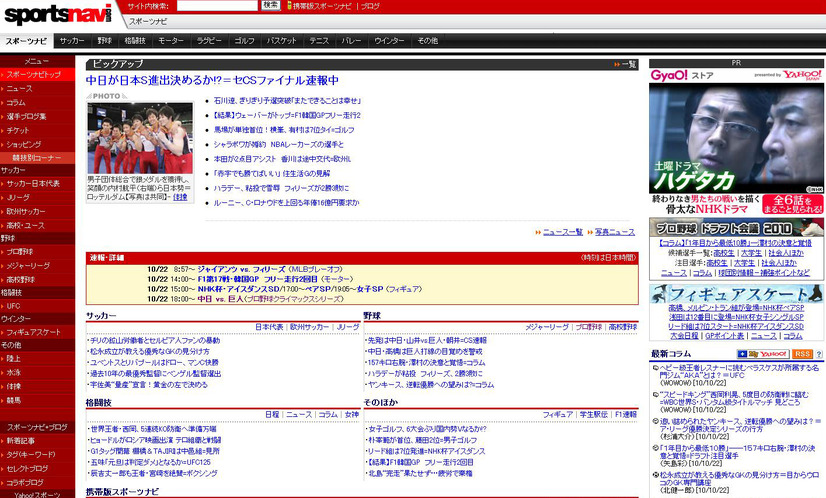Select the その他 tab in navigation bar
This screenshot has height=498, width=826.
point(427,41)
